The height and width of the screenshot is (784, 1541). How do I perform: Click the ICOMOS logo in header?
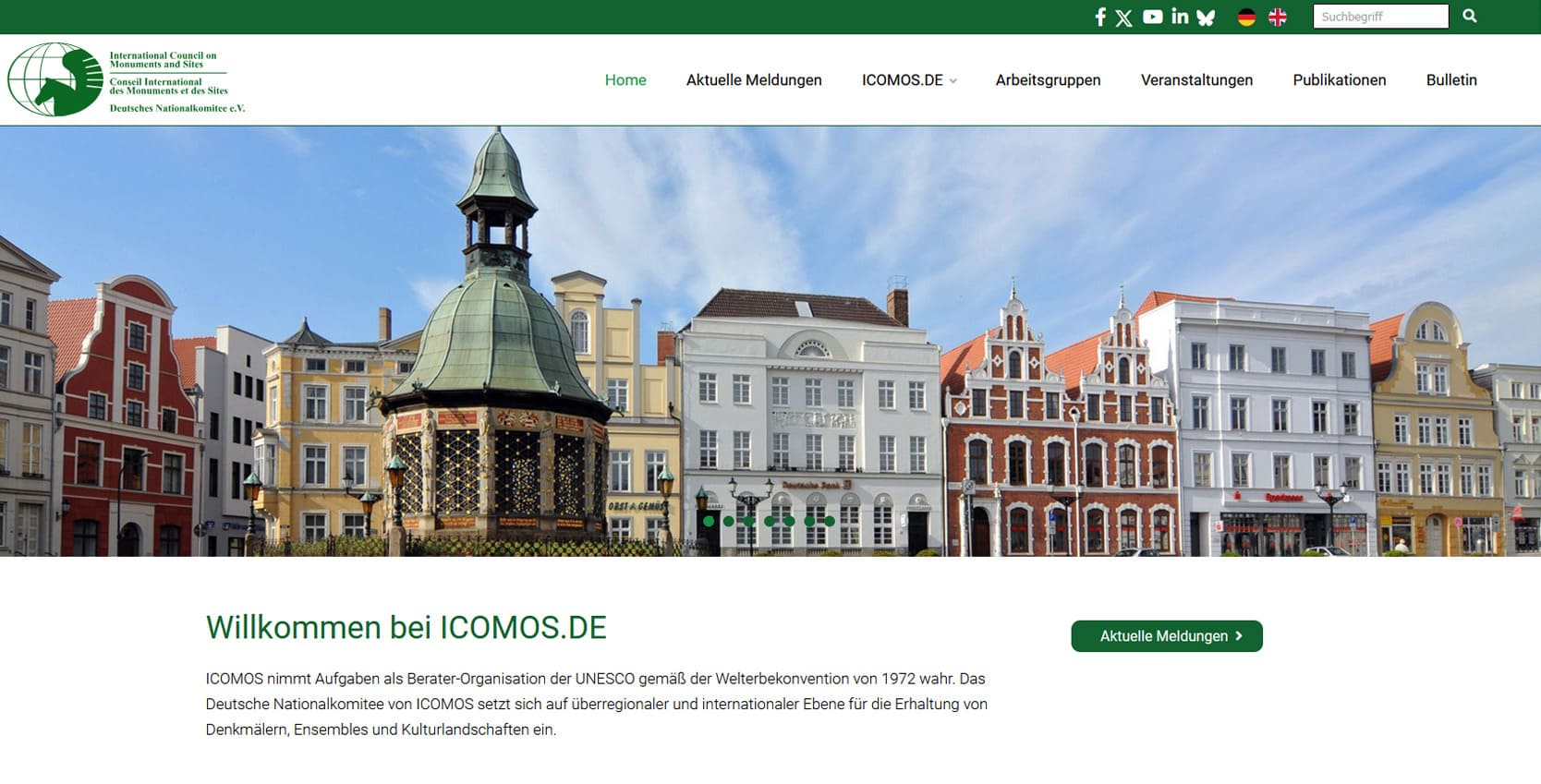pos(127,80)
